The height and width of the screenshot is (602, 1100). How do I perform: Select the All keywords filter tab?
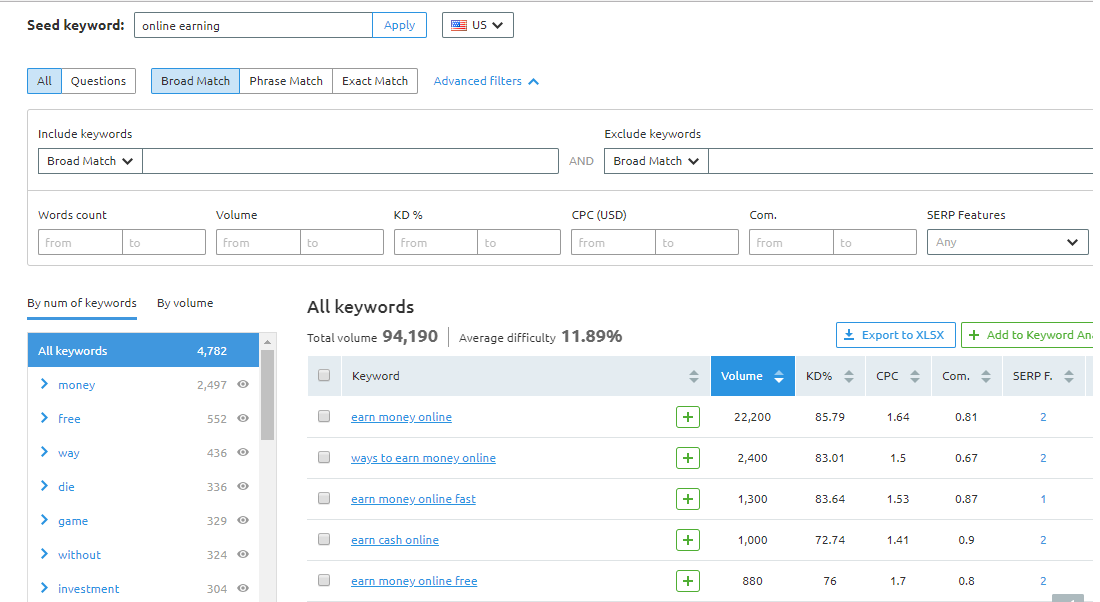point(44,81)
